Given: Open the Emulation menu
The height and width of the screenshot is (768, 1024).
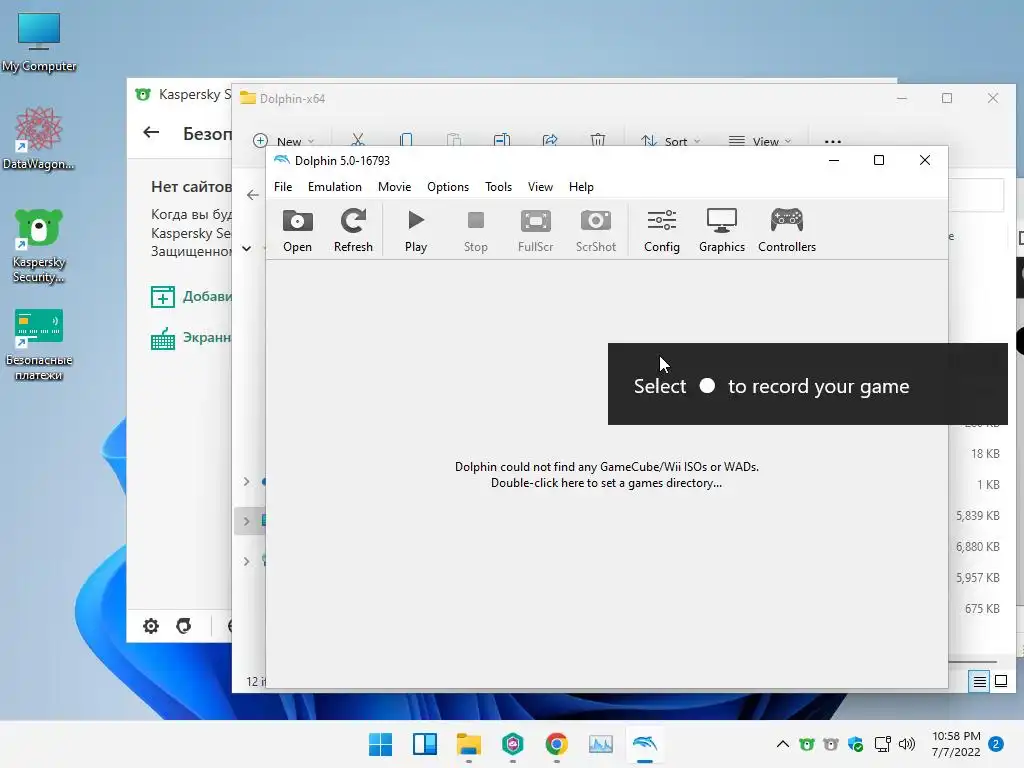Looking at the screenshot, I should point(334,187).
